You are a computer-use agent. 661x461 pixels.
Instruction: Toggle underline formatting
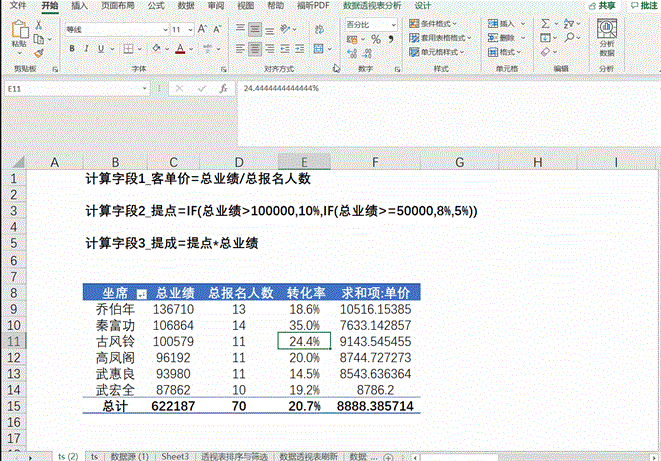(x=101, y=47)
